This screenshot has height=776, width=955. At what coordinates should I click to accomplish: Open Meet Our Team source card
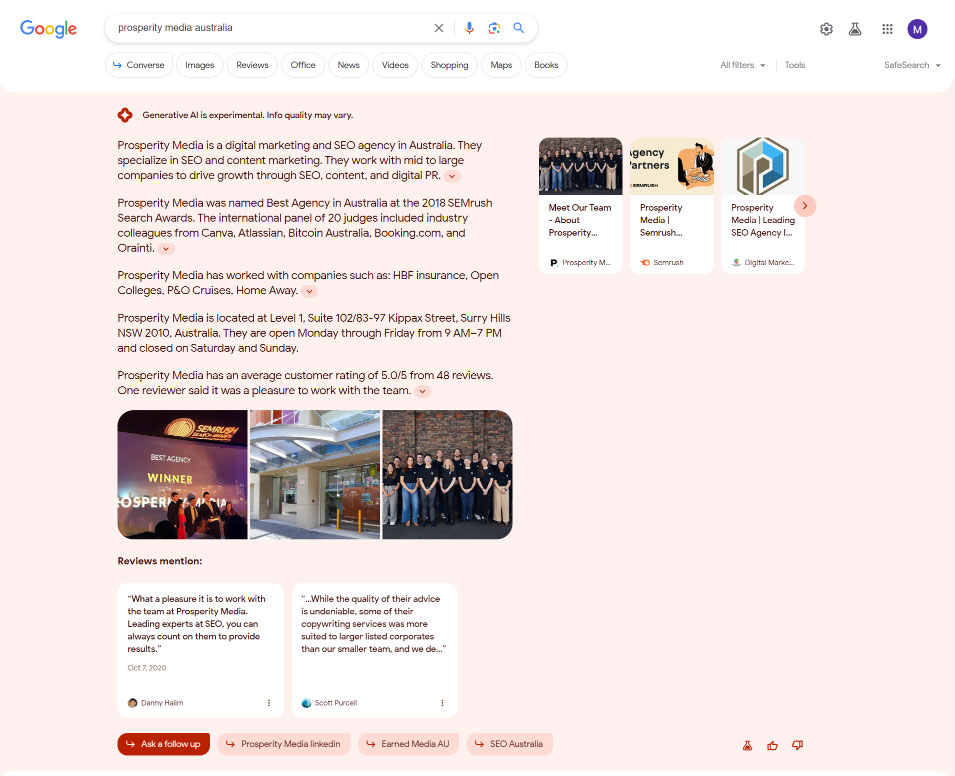(x=580, y=205)
